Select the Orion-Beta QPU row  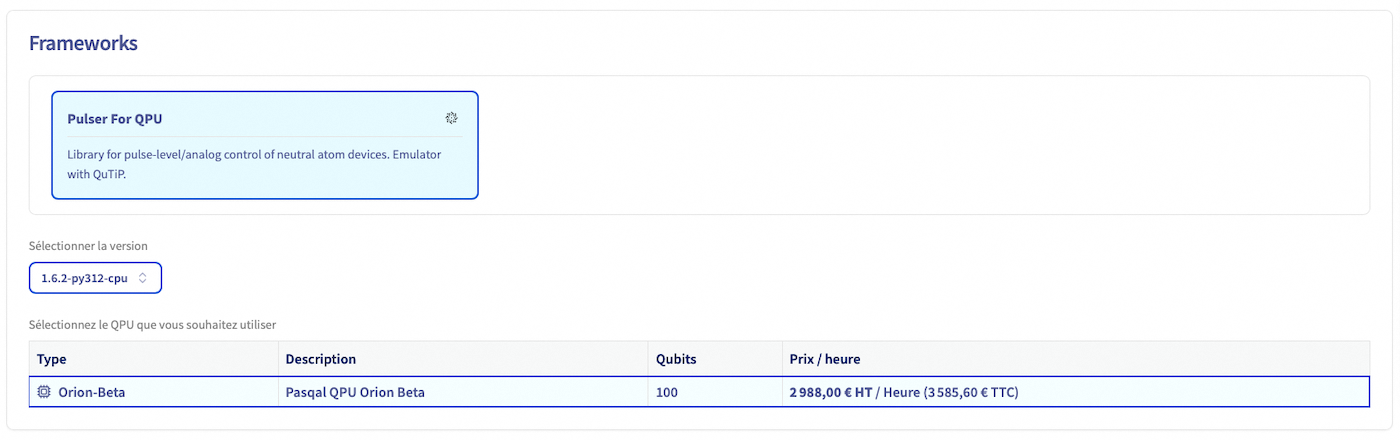pos(698,392)
